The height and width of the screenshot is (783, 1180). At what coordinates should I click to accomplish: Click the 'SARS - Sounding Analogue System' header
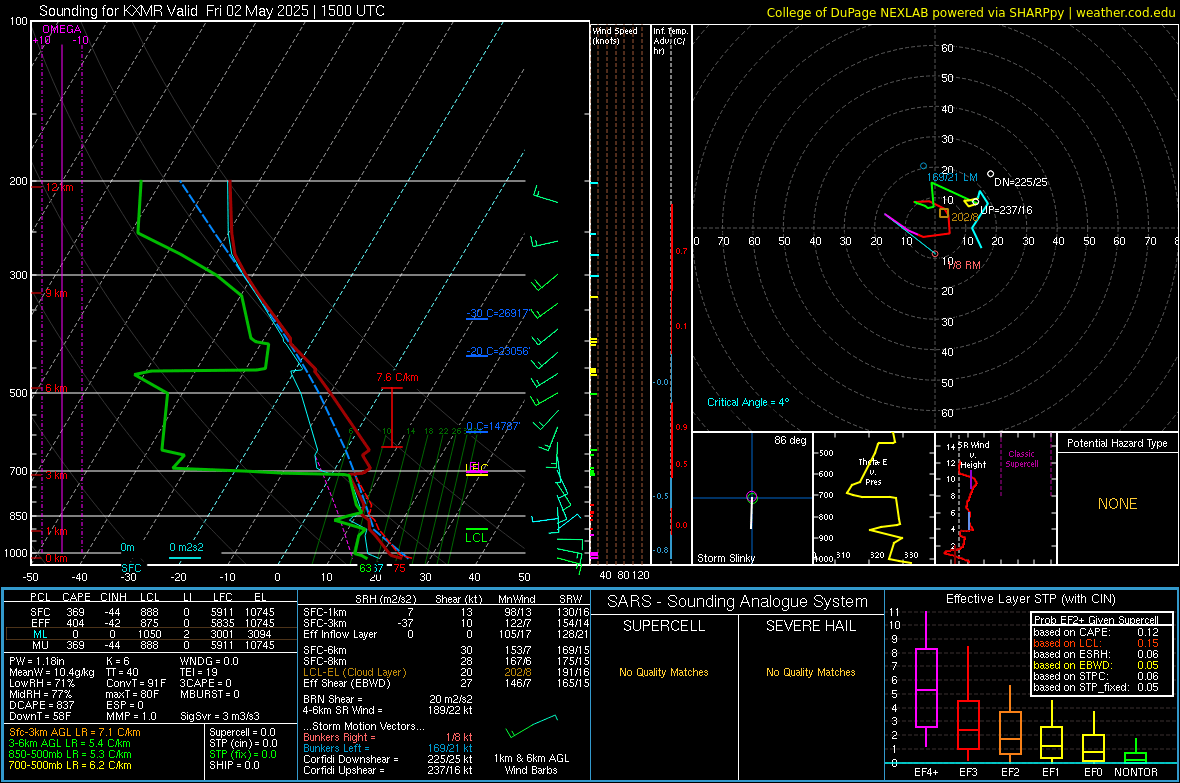[738, 602]
